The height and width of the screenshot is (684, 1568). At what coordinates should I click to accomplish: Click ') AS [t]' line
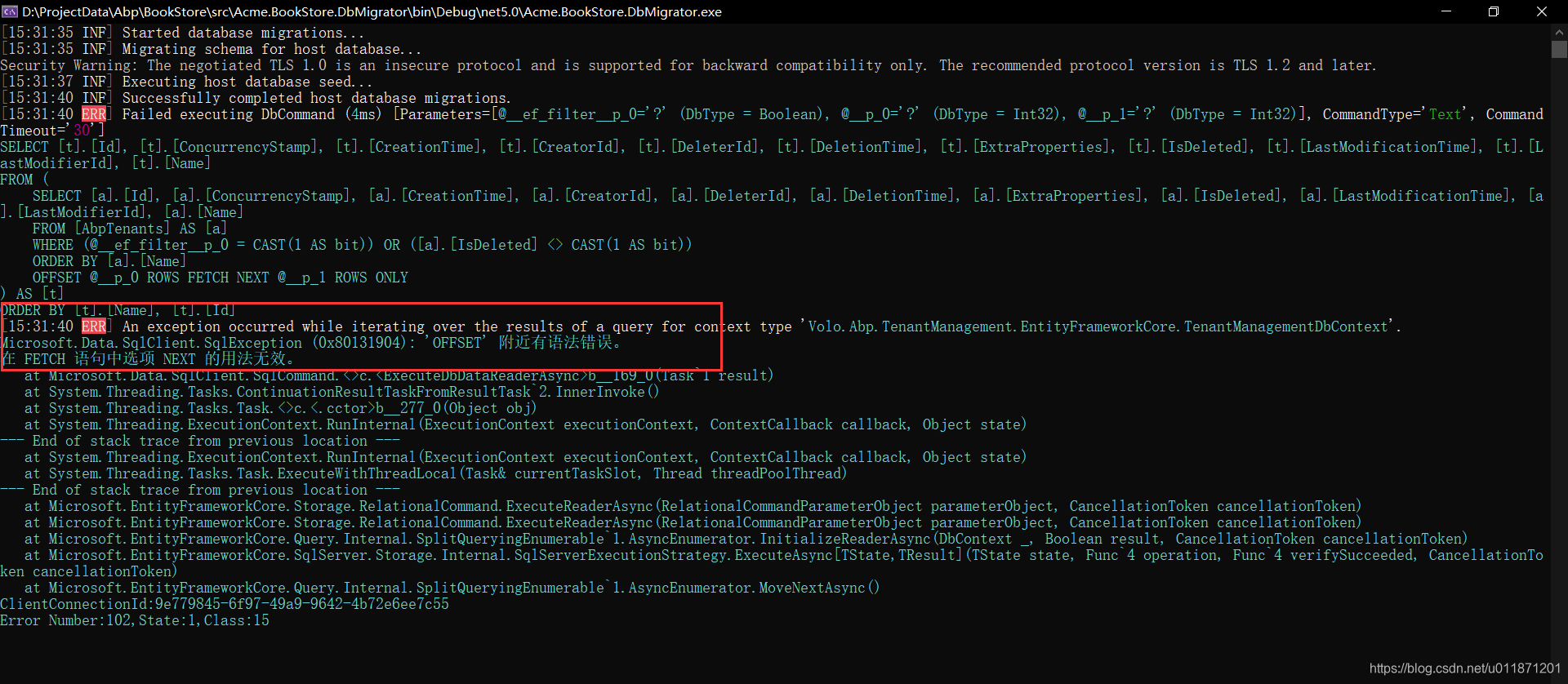pos(32,294)
